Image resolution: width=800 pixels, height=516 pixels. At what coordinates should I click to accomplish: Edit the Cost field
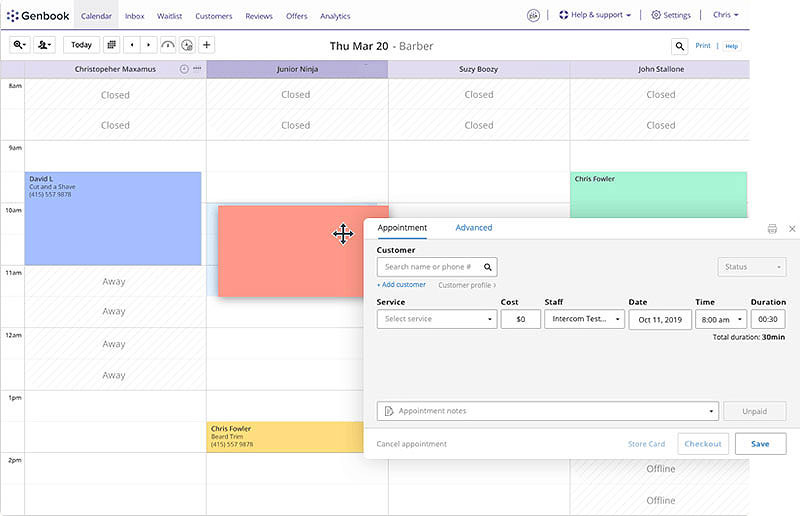click(520, 319)
